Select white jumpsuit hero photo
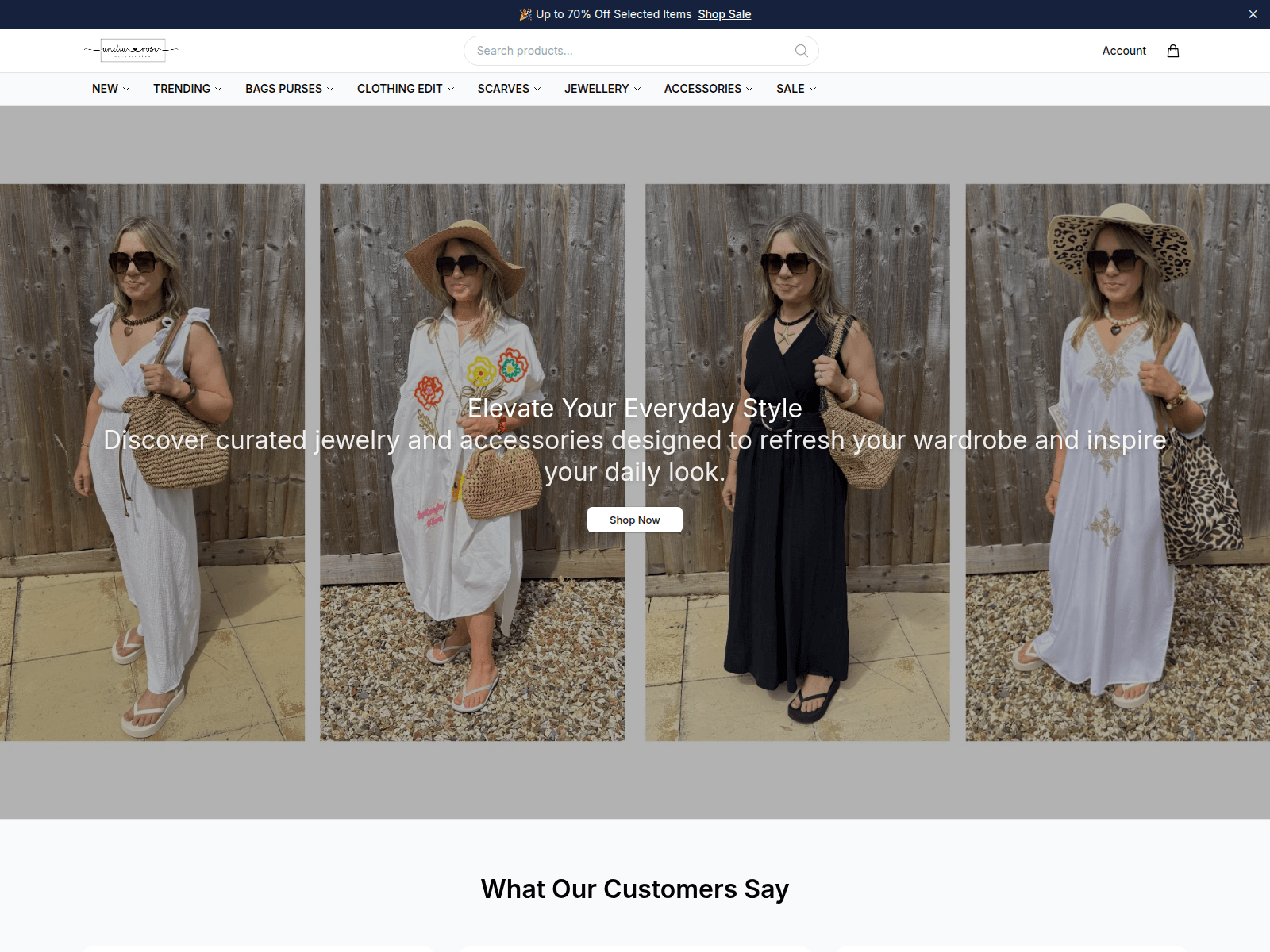Screen dimensions: 1270x952 (152, 463)
